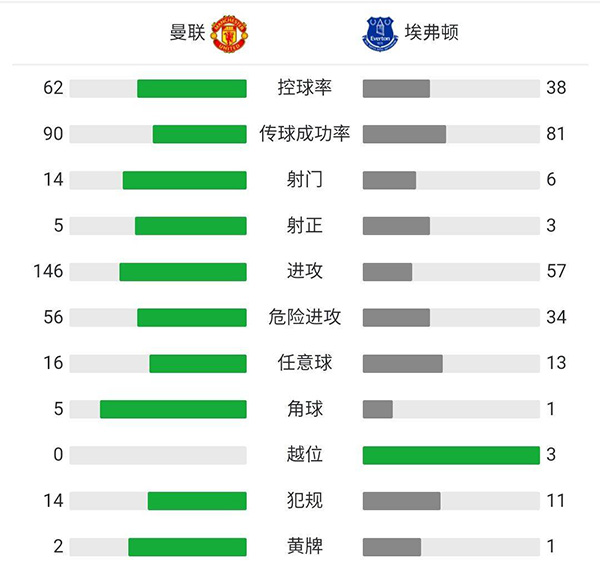This screenshot has height=568, width=600.
Task: Click the Everton club badge icon
Action: click(x=380, y=33)
